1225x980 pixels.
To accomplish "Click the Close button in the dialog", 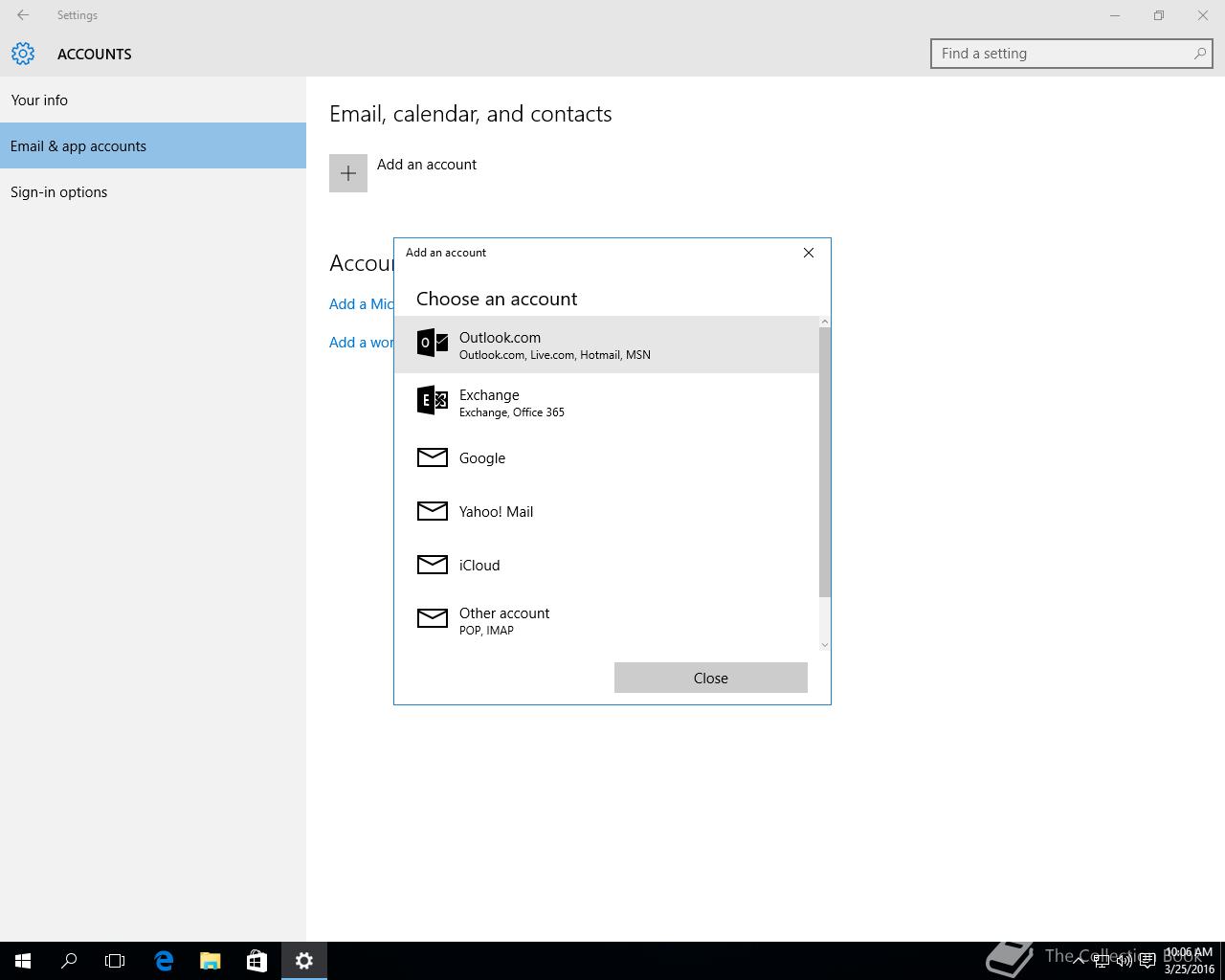I will (x=711, y=678).
